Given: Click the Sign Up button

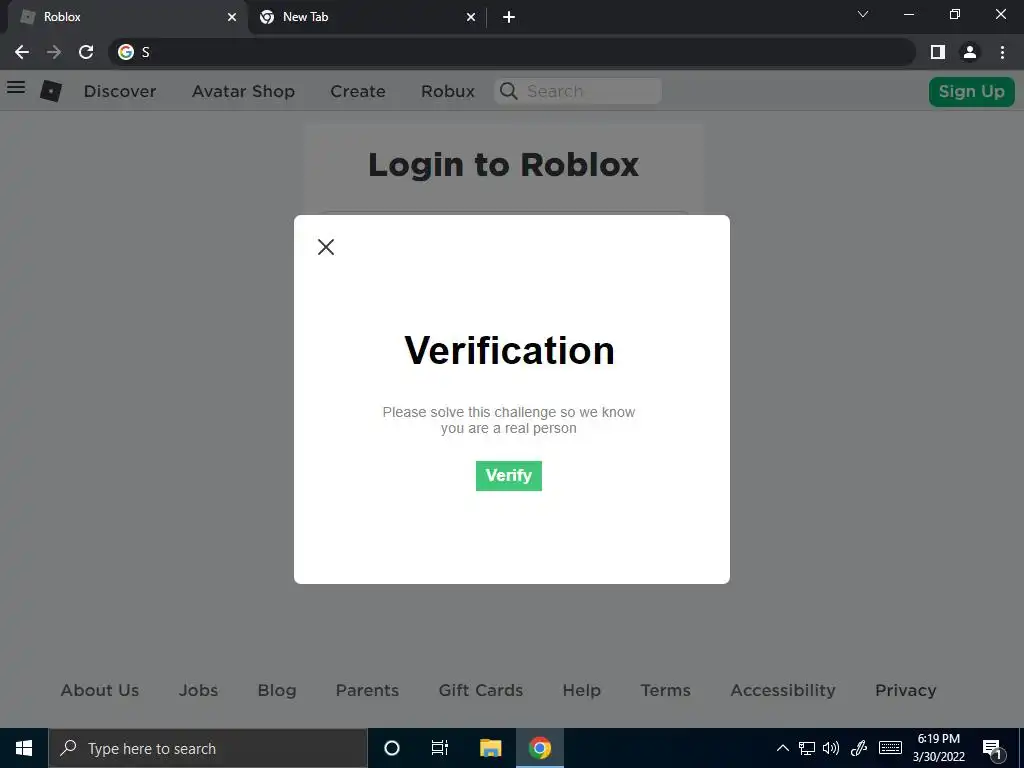Looking at the screenshot, I should click(972, 91).
